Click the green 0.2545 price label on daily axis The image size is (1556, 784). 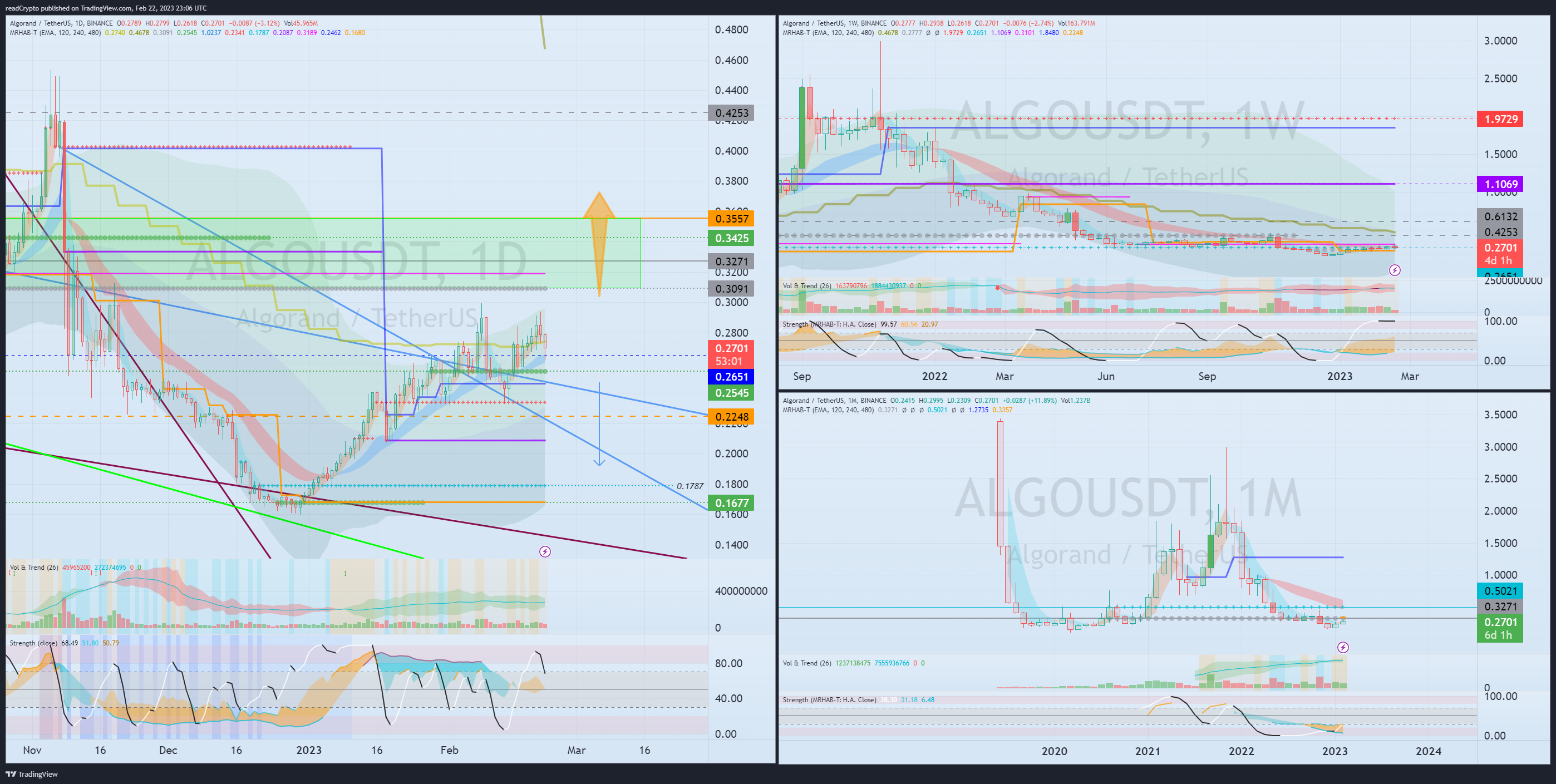pos(731,393)
